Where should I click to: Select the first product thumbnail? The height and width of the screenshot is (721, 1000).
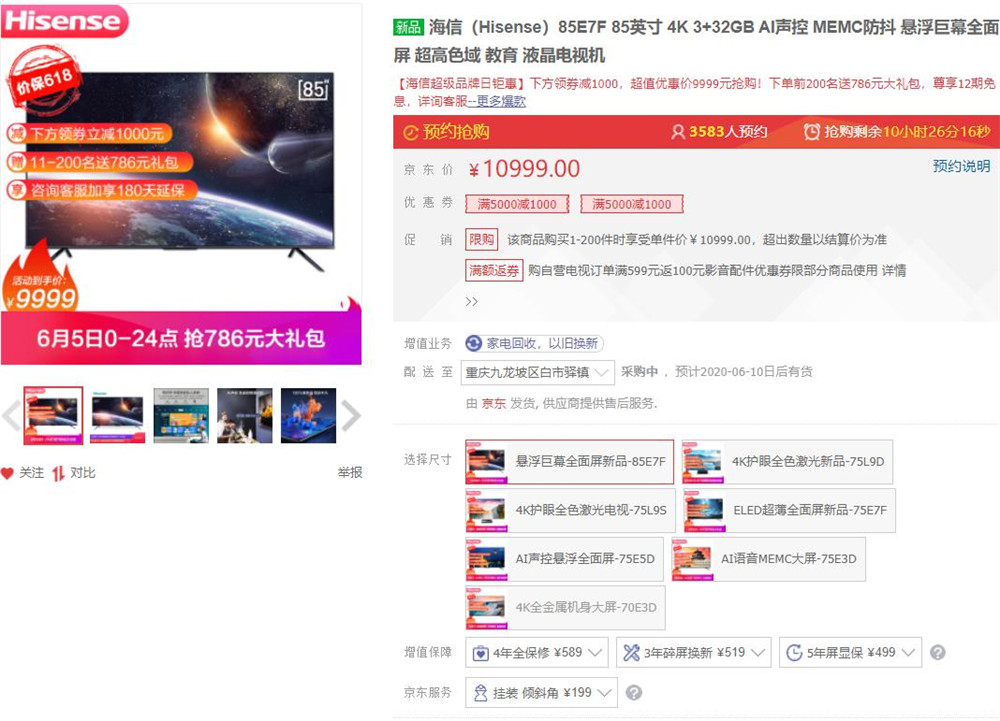(x=54, y=416)
